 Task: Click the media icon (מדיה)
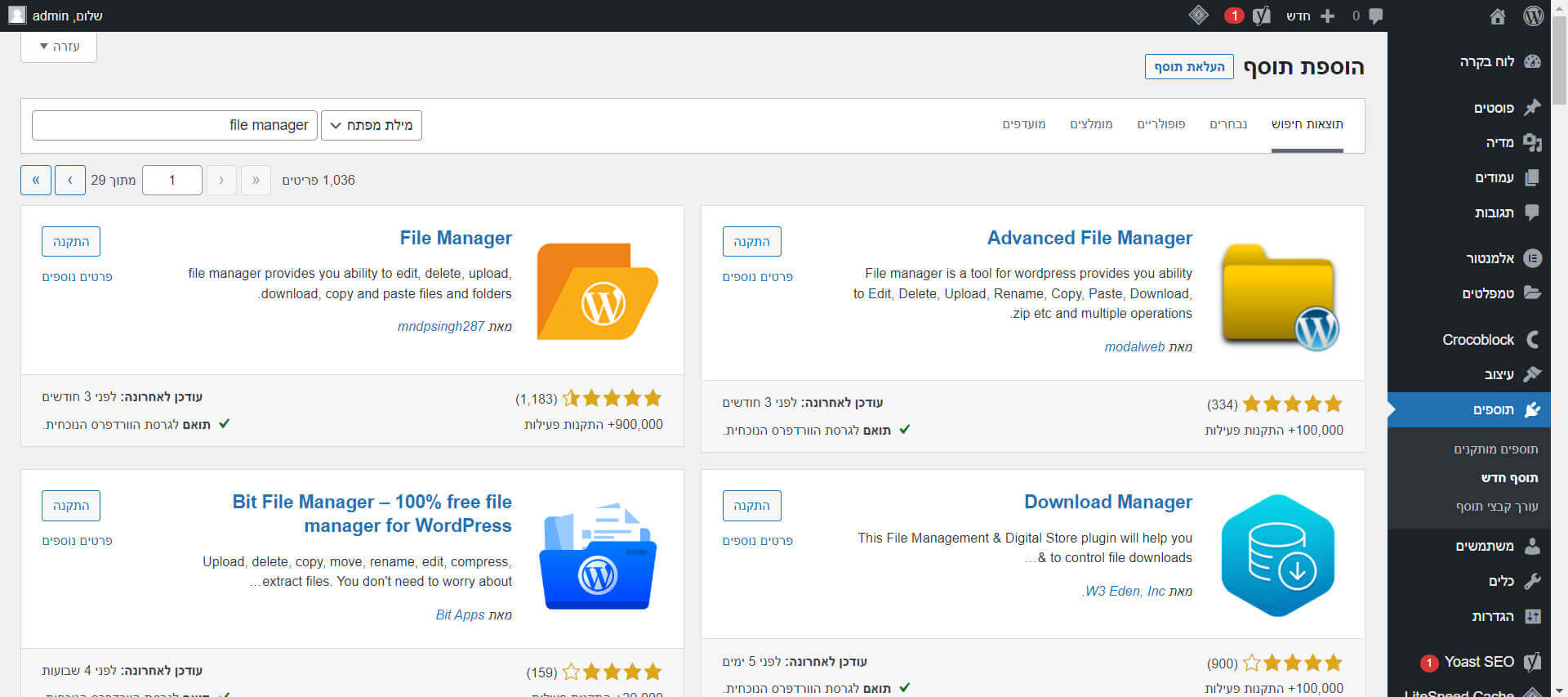[x=1533, y=142]
